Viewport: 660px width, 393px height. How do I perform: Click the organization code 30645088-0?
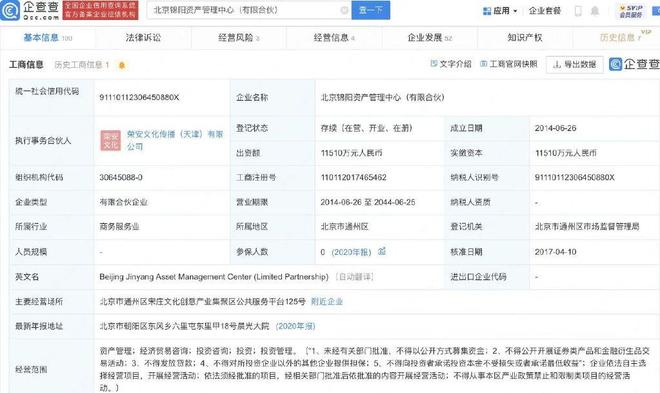(121, 178)
